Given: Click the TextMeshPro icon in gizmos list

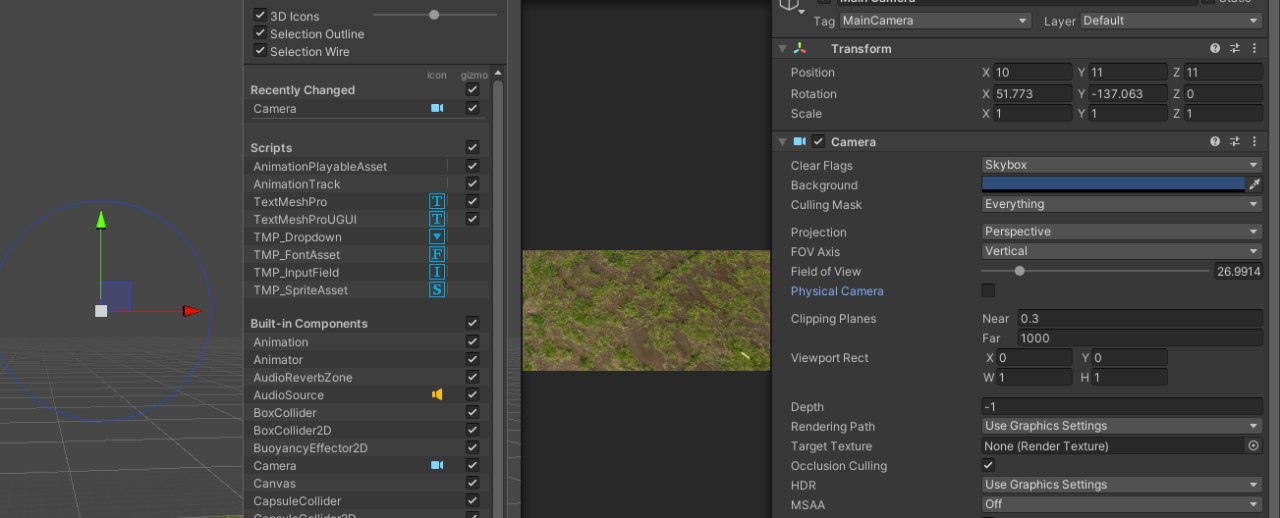Looking at the screenshot, I should click(x=436, y=202).
